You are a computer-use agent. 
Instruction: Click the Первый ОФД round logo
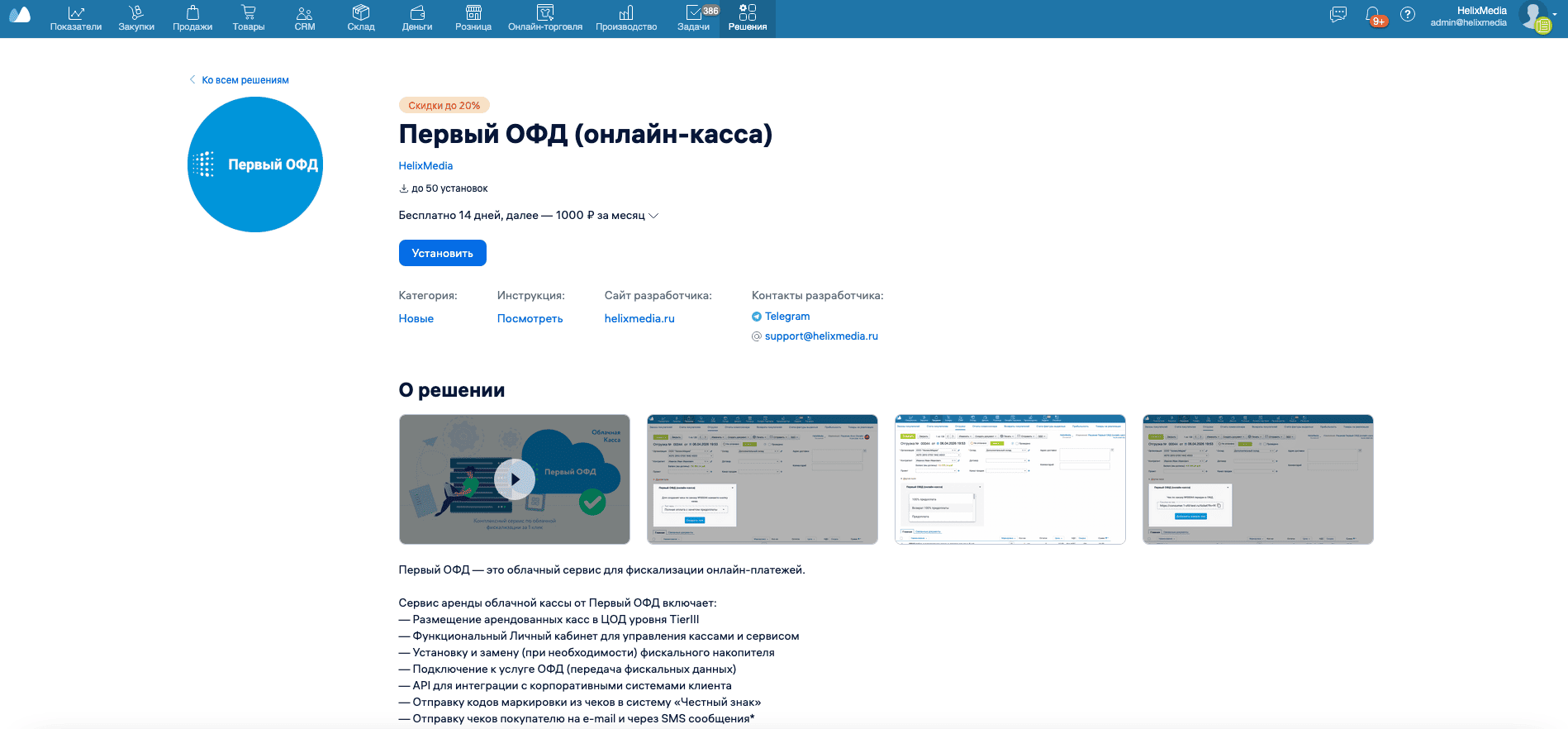pos(255,164)
